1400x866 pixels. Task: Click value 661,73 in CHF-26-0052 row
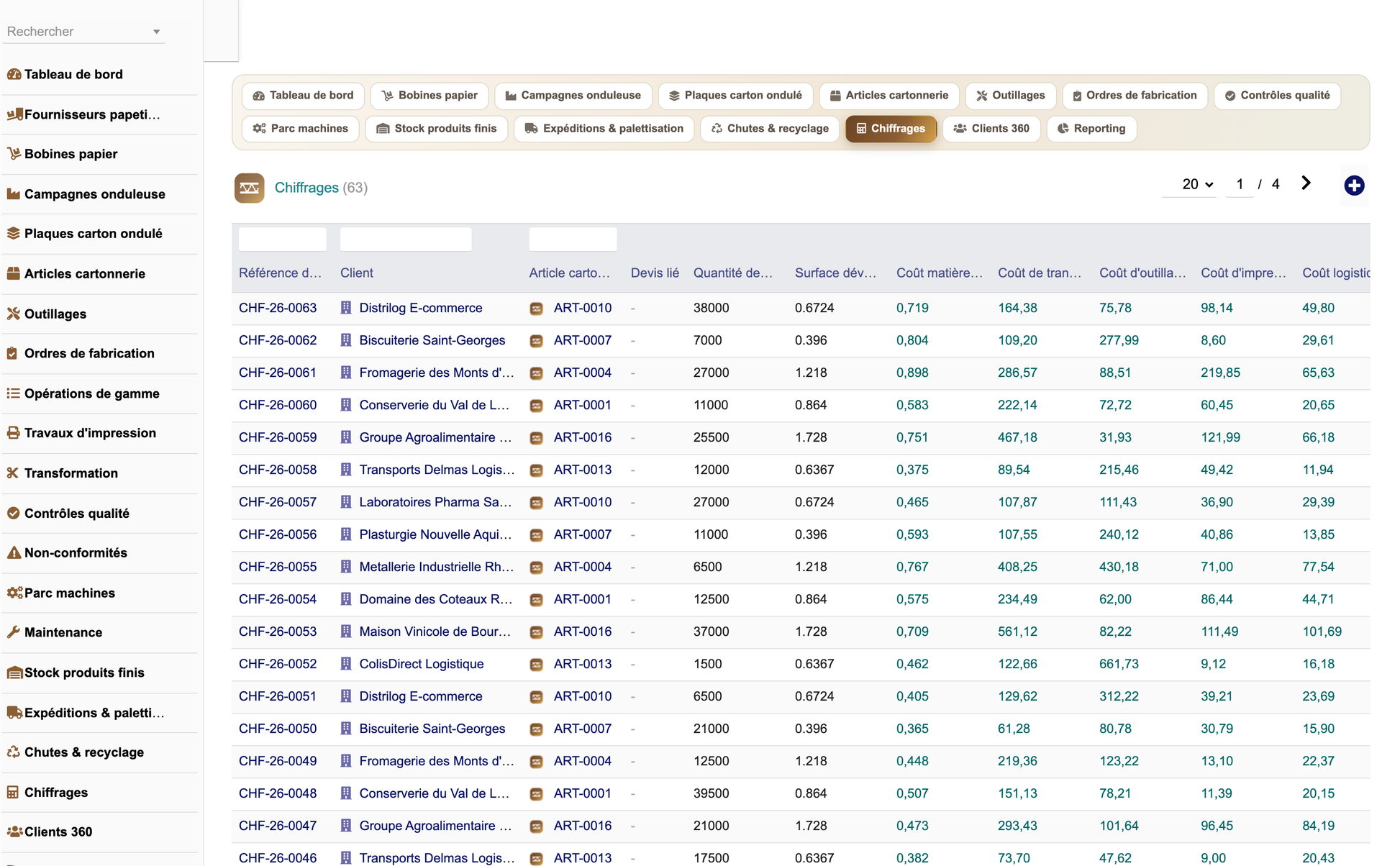point(1119,665)
